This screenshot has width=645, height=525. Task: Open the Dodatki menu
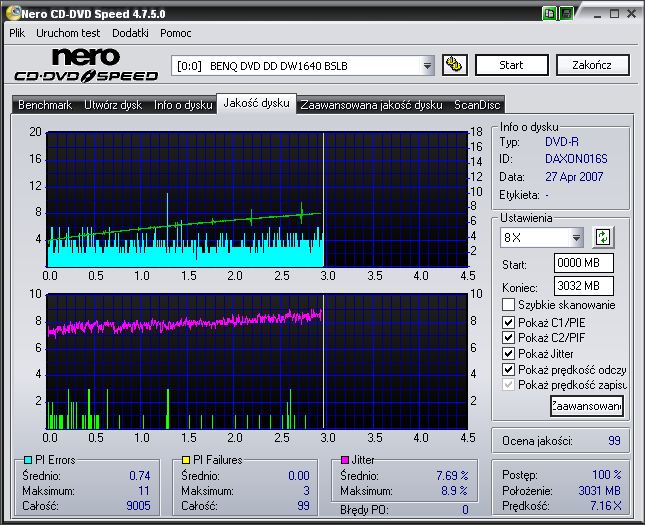[130, 33]
